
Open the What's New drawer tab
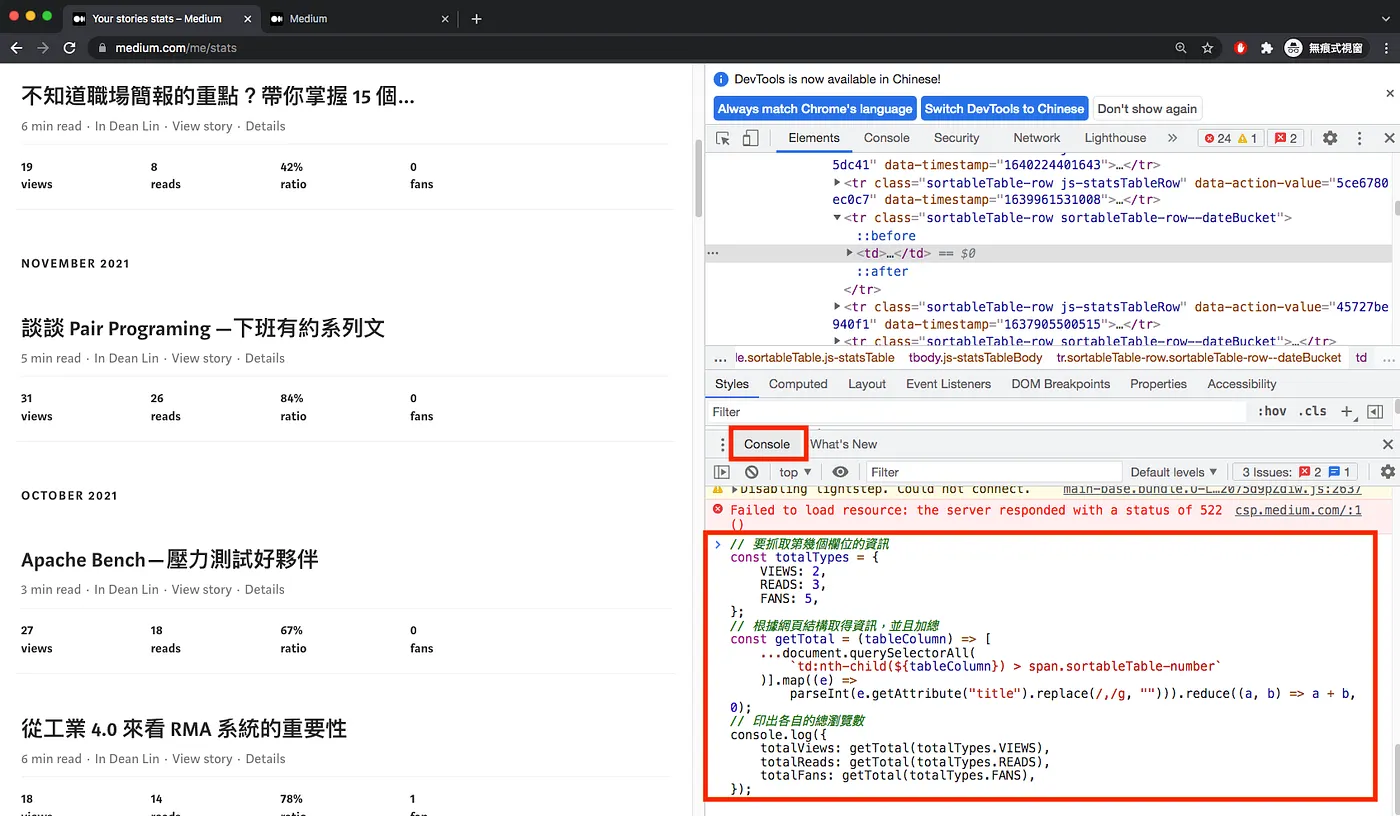point(843,444)
